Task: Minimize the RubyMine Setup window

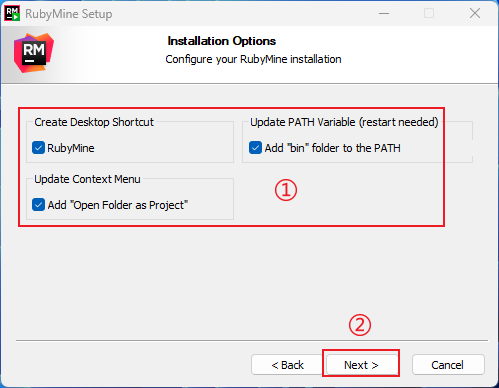Action: (384, 13)
